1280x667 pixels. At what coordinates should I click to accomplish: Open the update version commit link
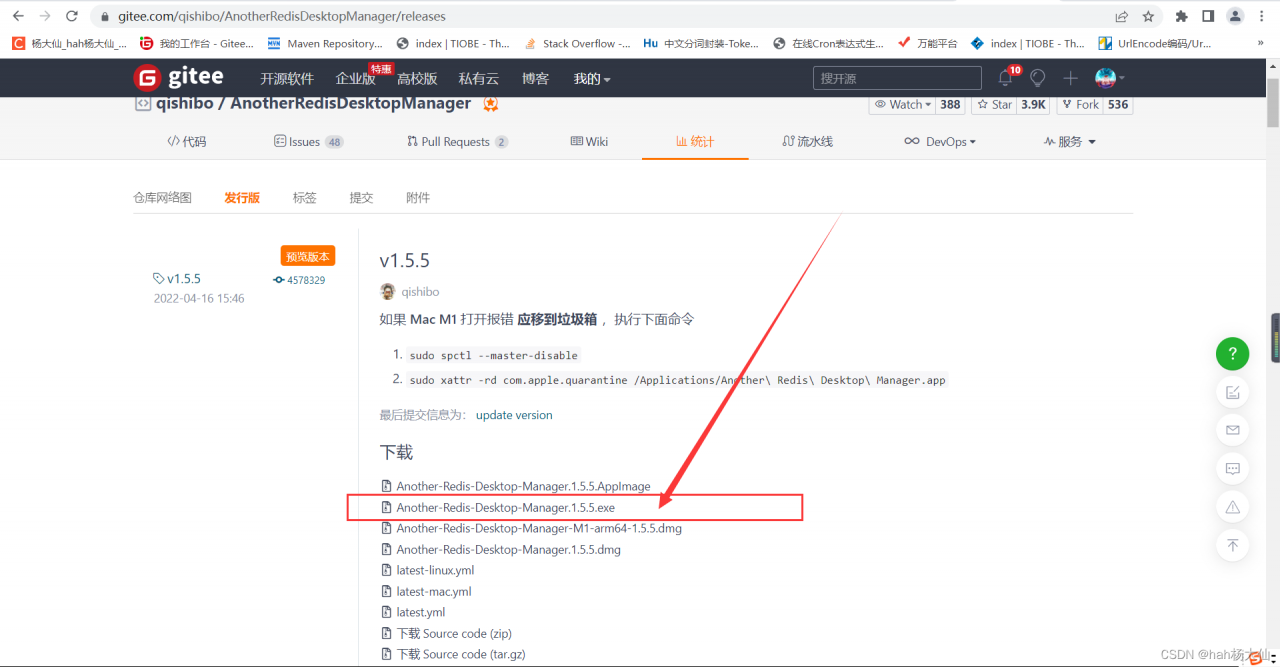[514, 415]
